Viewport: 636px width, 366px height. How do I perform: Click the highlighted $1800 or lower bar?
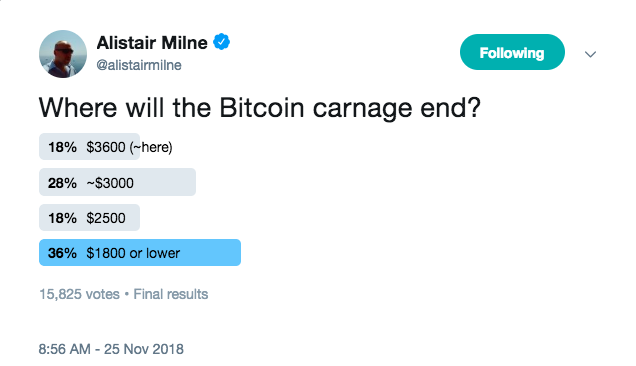point(140,252)
